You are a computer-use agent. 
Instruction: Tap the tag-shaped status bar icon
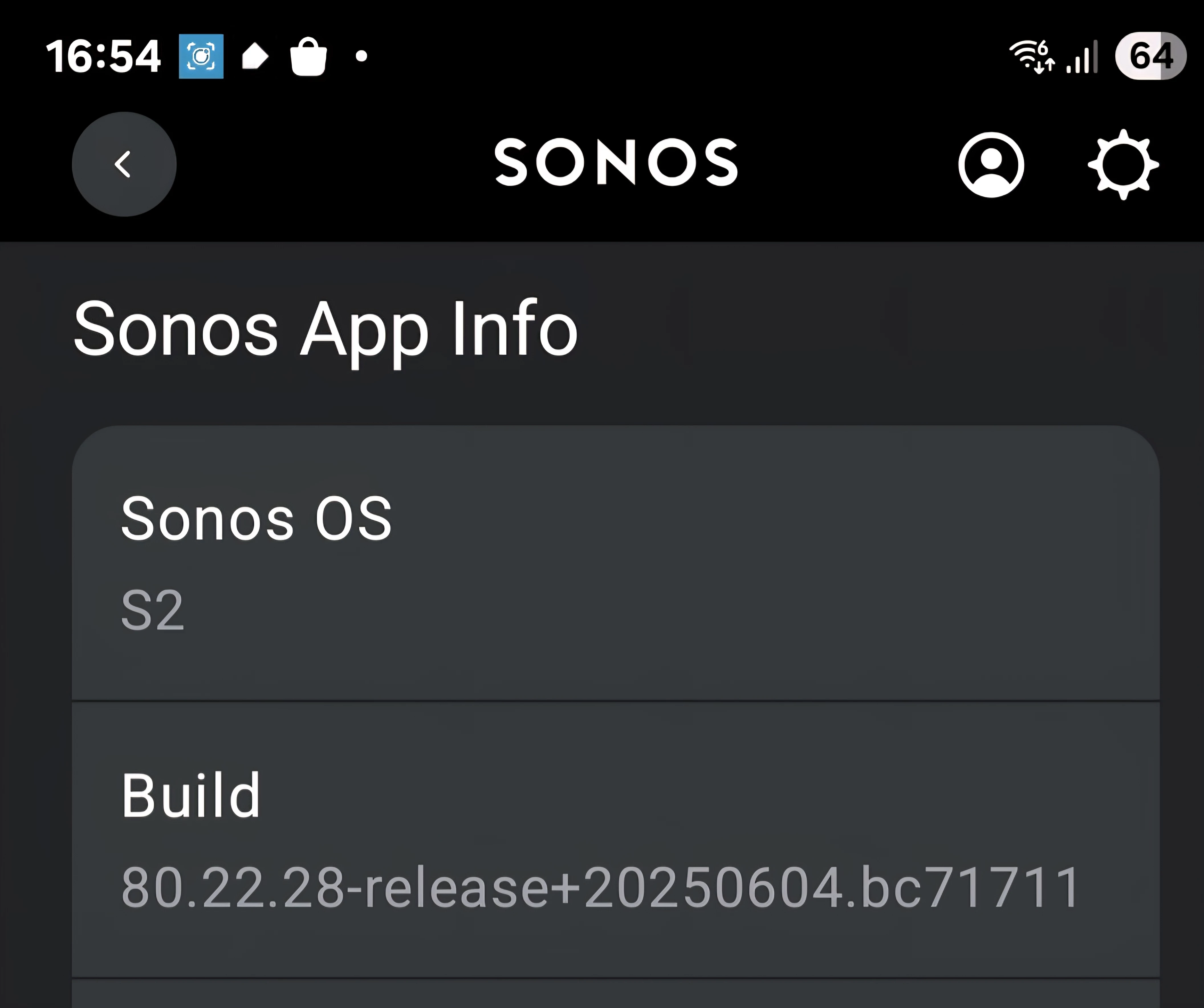[x=255, y=56]
